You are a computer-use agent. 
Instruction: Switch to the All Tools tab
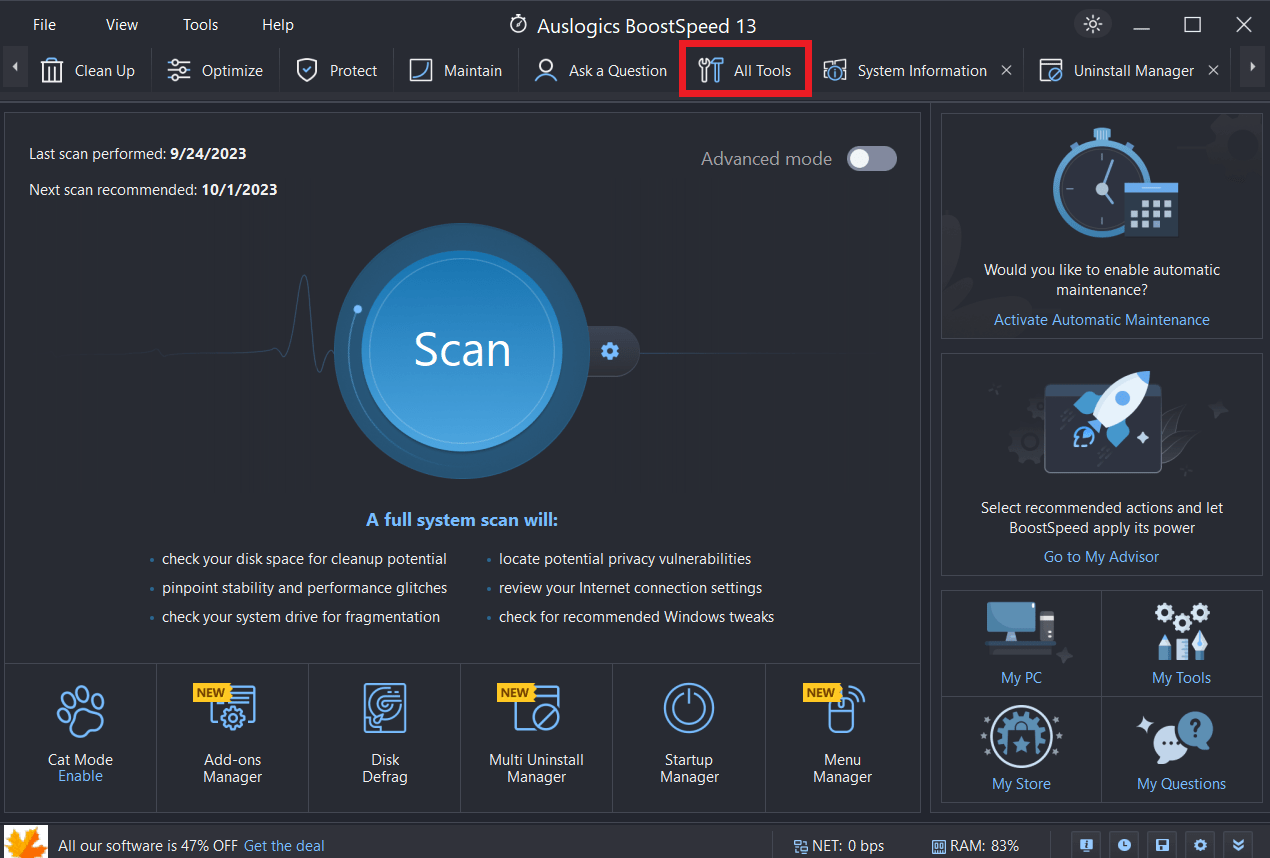(745, 71)
